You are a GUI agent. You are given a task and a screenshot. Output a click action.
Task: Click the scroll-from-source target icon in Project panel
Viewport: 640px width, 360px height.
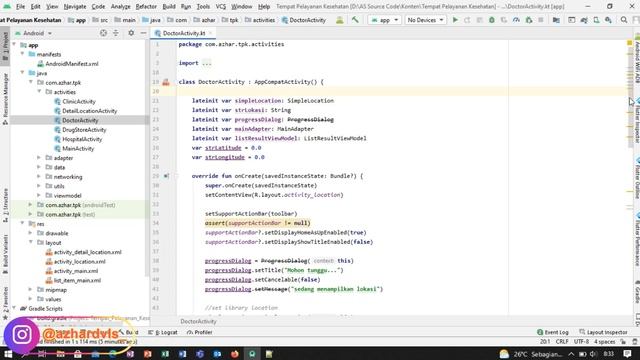pos(103,33)
